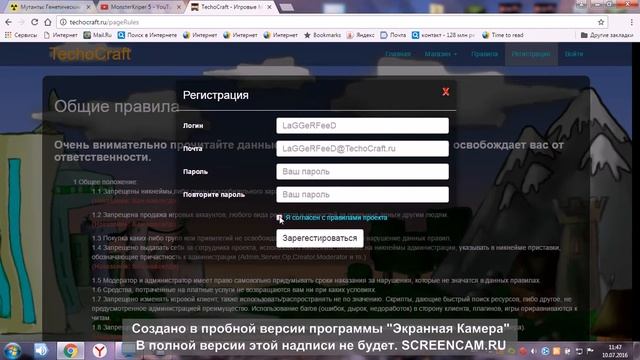Viewport: 640px width, 360px height.
Task: Open the Mail.Ru bookmark
Action: [98, 35]
